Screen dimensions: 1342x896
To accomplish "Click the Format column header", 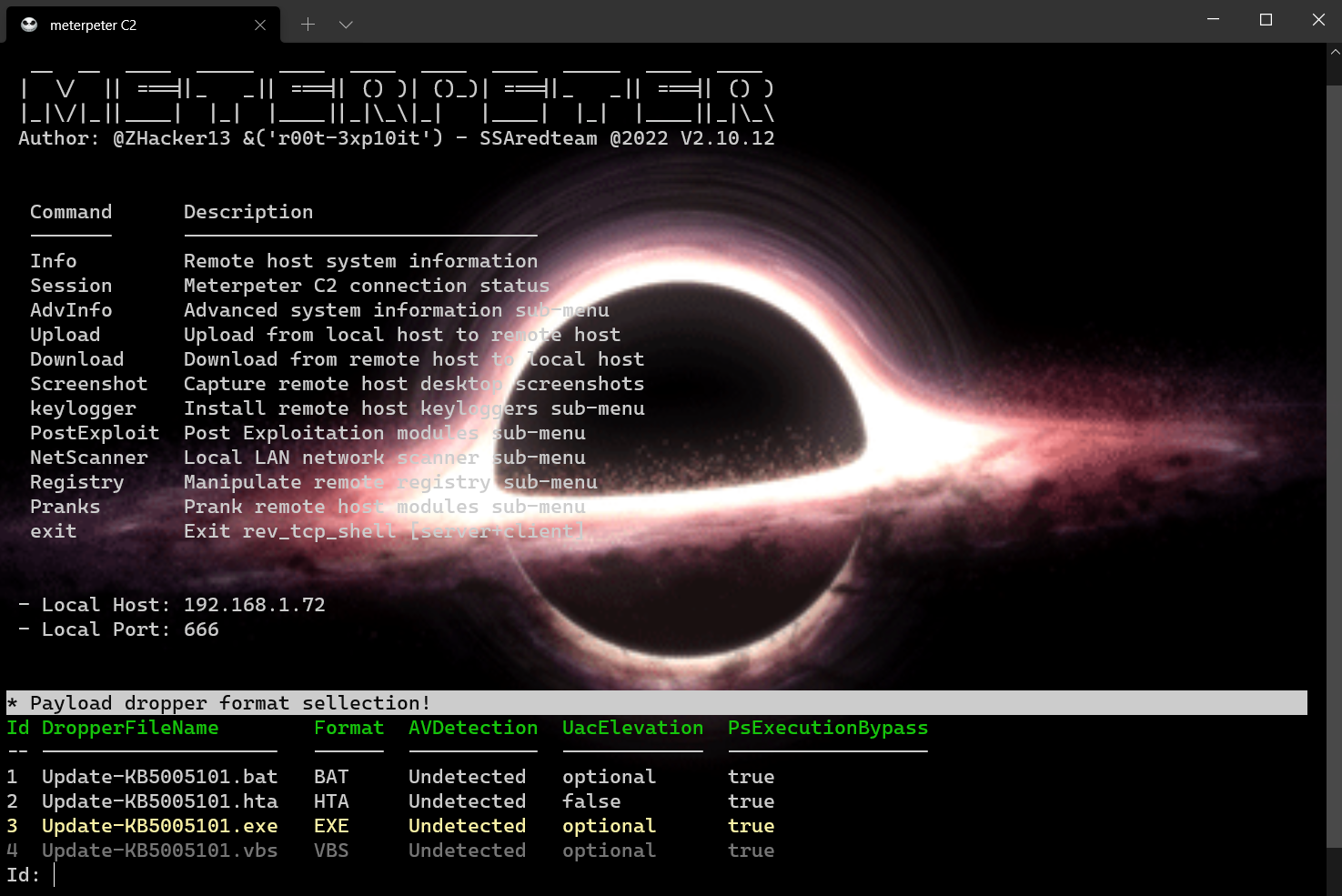I will tap(349, 728).
